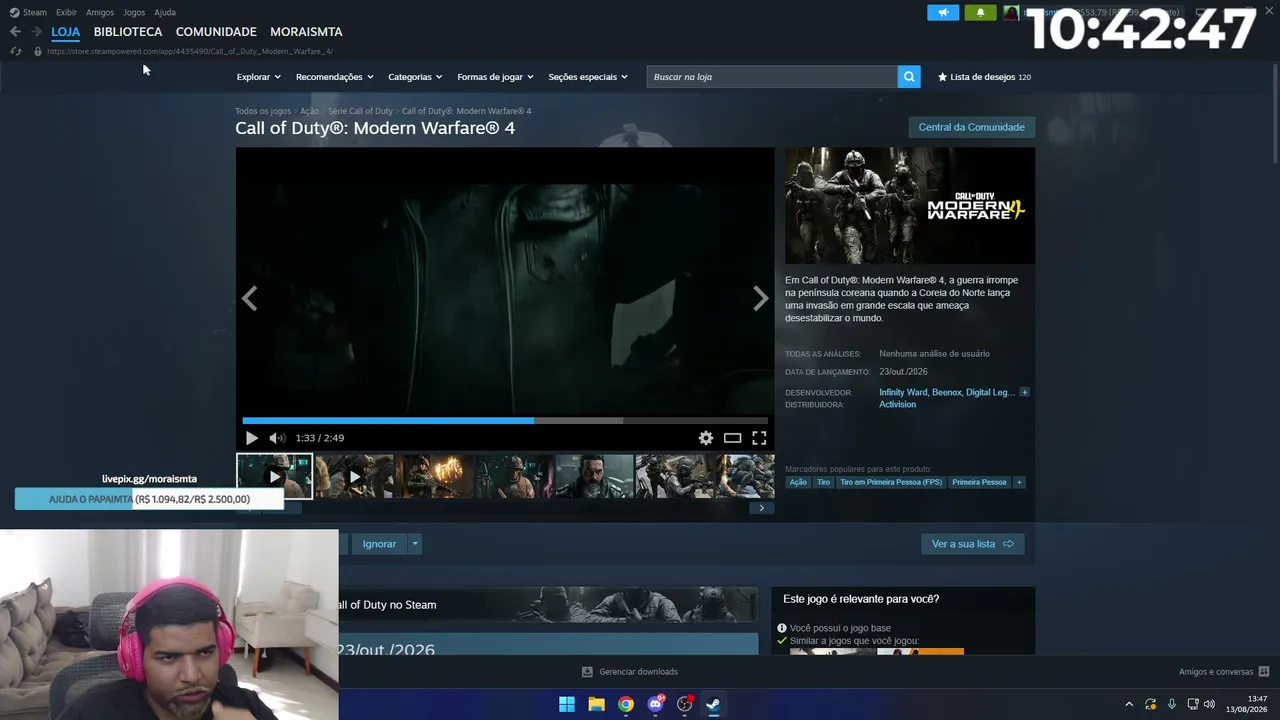Screen dimensions: 1280x720
Task: Open the Steam menu
Action: [x=29, y=12]
